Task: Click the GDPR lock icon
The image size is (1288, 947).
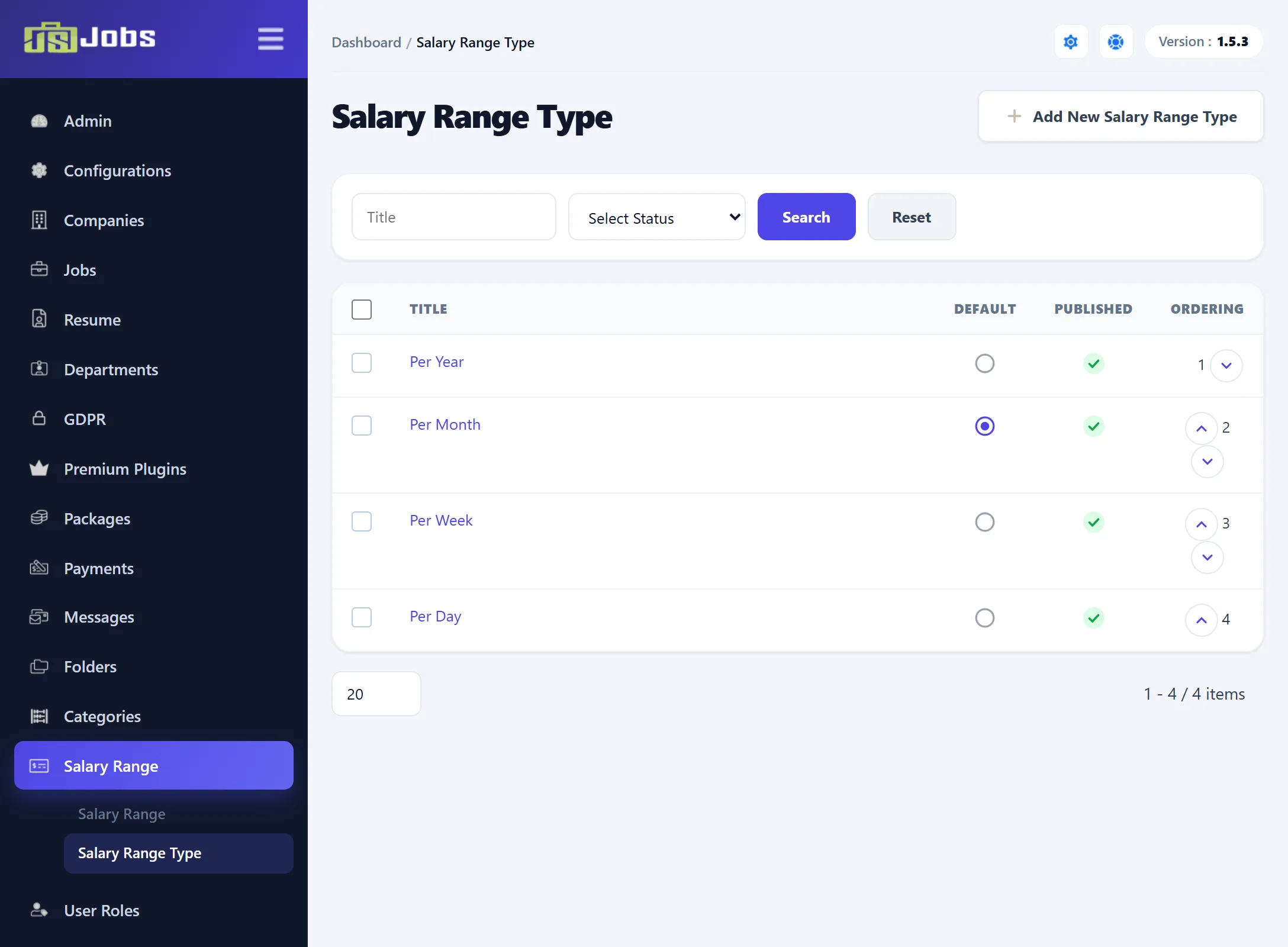Action: pos(39,419)
